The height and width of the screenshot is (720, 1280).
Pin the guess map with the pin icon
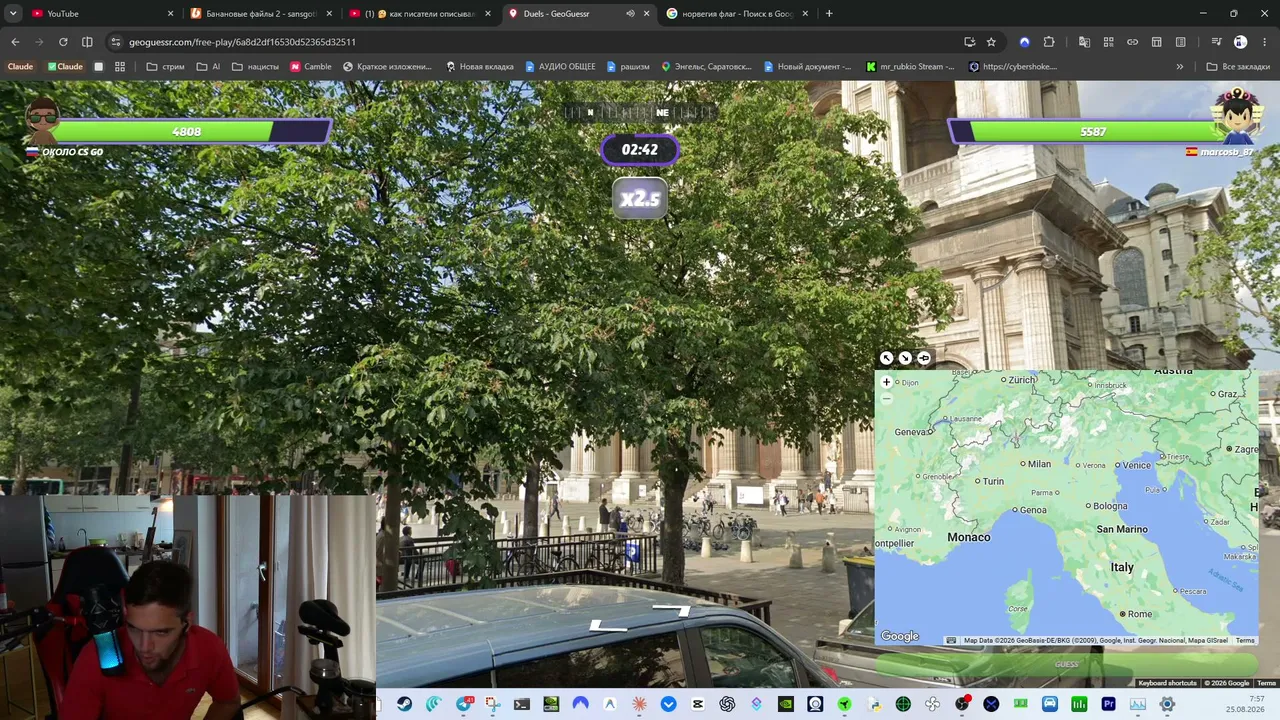(924, 358)
